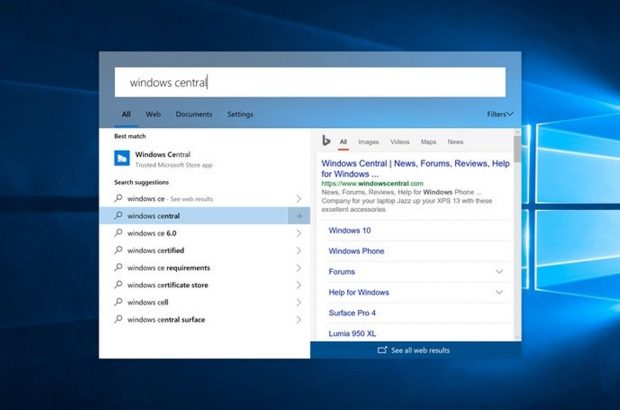
Task: Click magnifier icon beside highlighted 'windows central'
Action: click(118, 215)
